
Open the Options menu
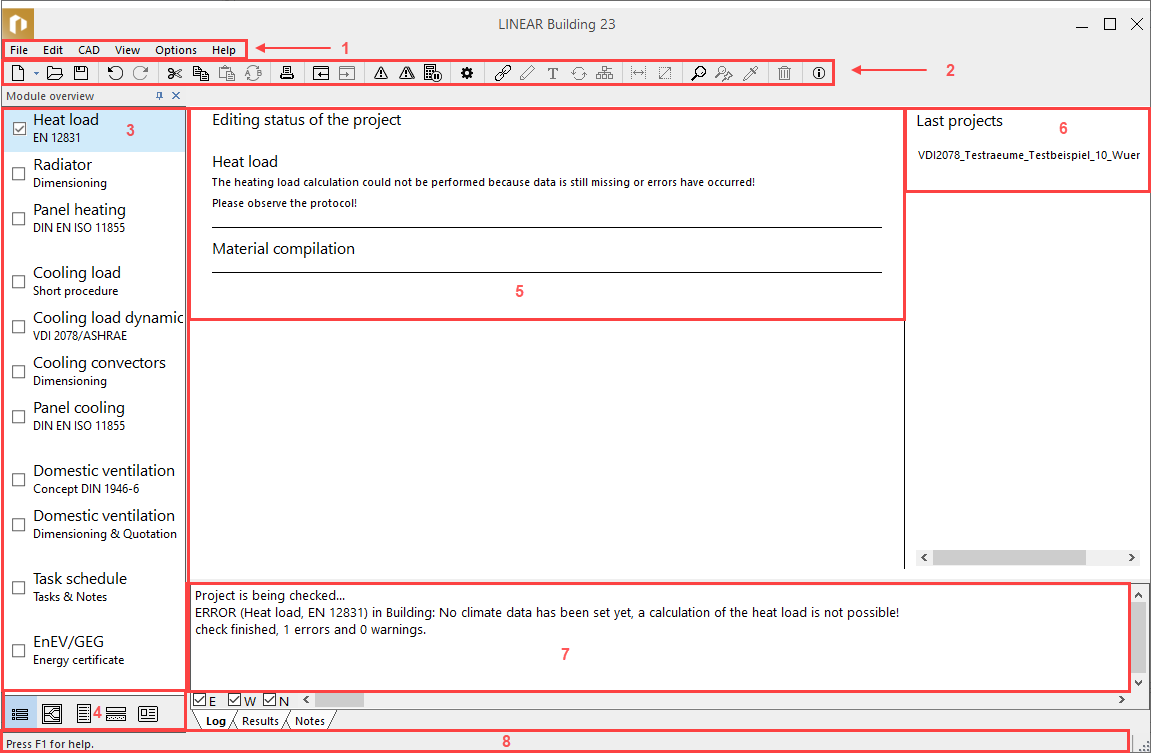click(x=176, y=50)
